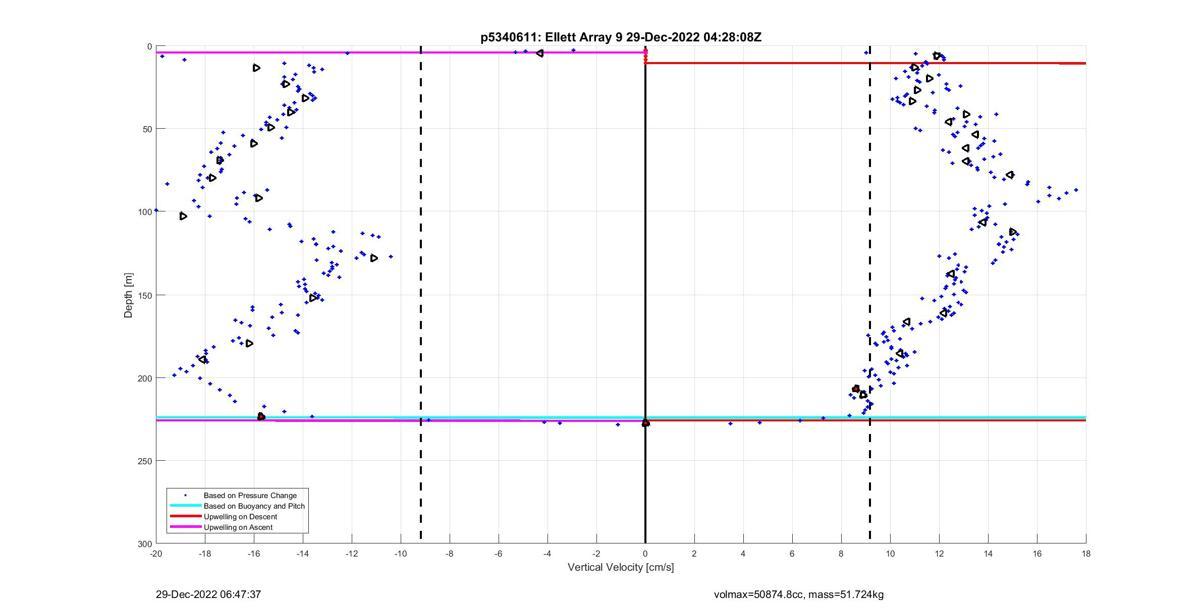Click the x-axis tick label '-8'

[450, 553]
